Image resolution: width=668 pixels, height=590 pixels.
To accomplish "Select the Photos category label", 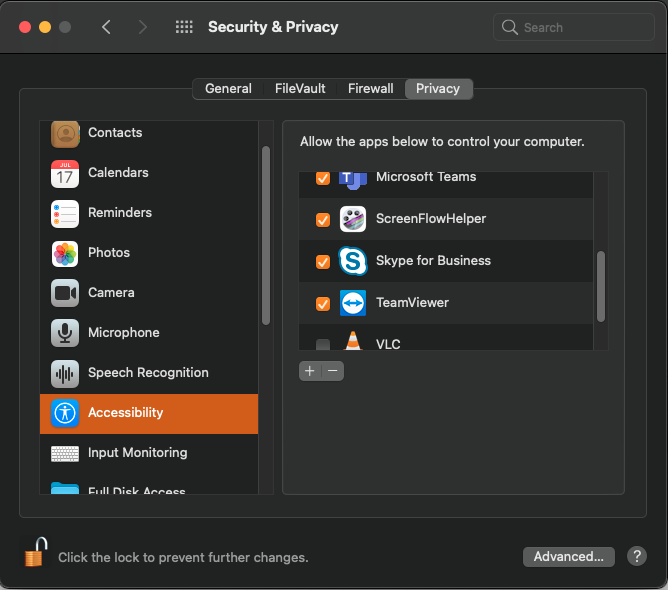I will click(109, 253).
